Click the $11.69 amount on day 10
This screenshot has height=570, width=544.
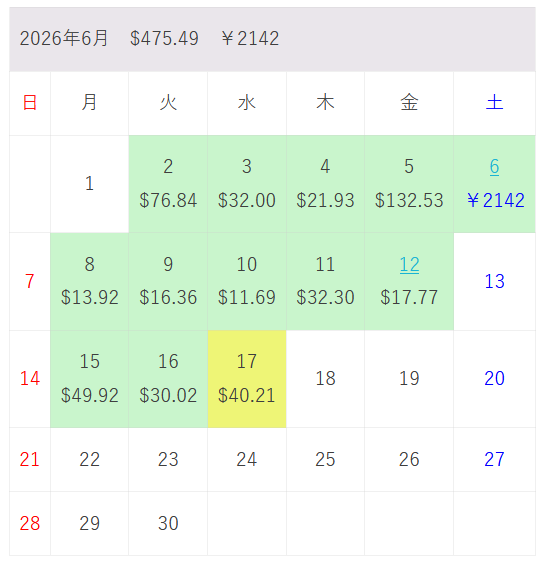coord(247,297)
